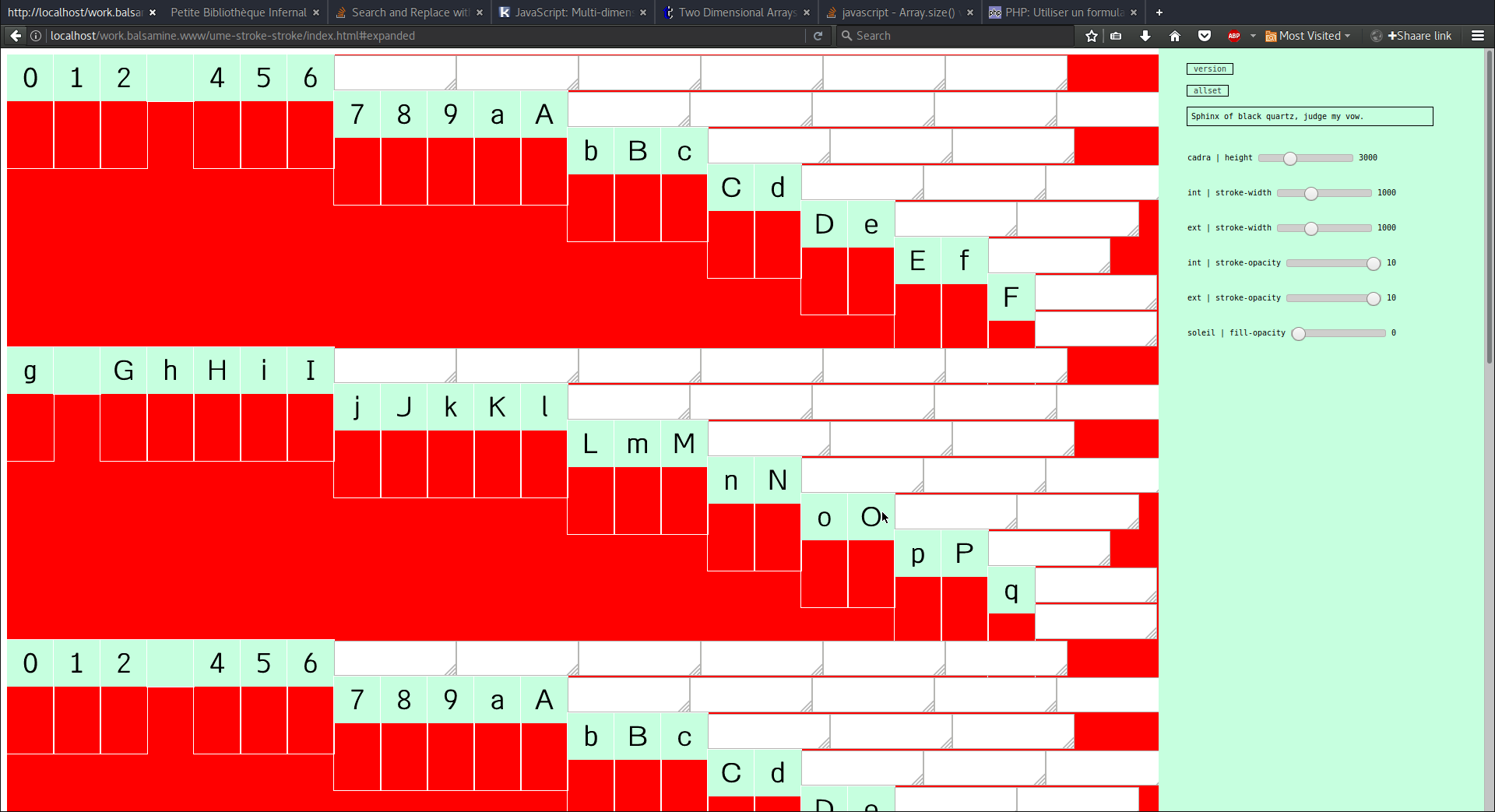Switch to Petite Bibliothèque Infernal tab
The height and width of the screenshot is (812, 1495).
tap(238, 12)
